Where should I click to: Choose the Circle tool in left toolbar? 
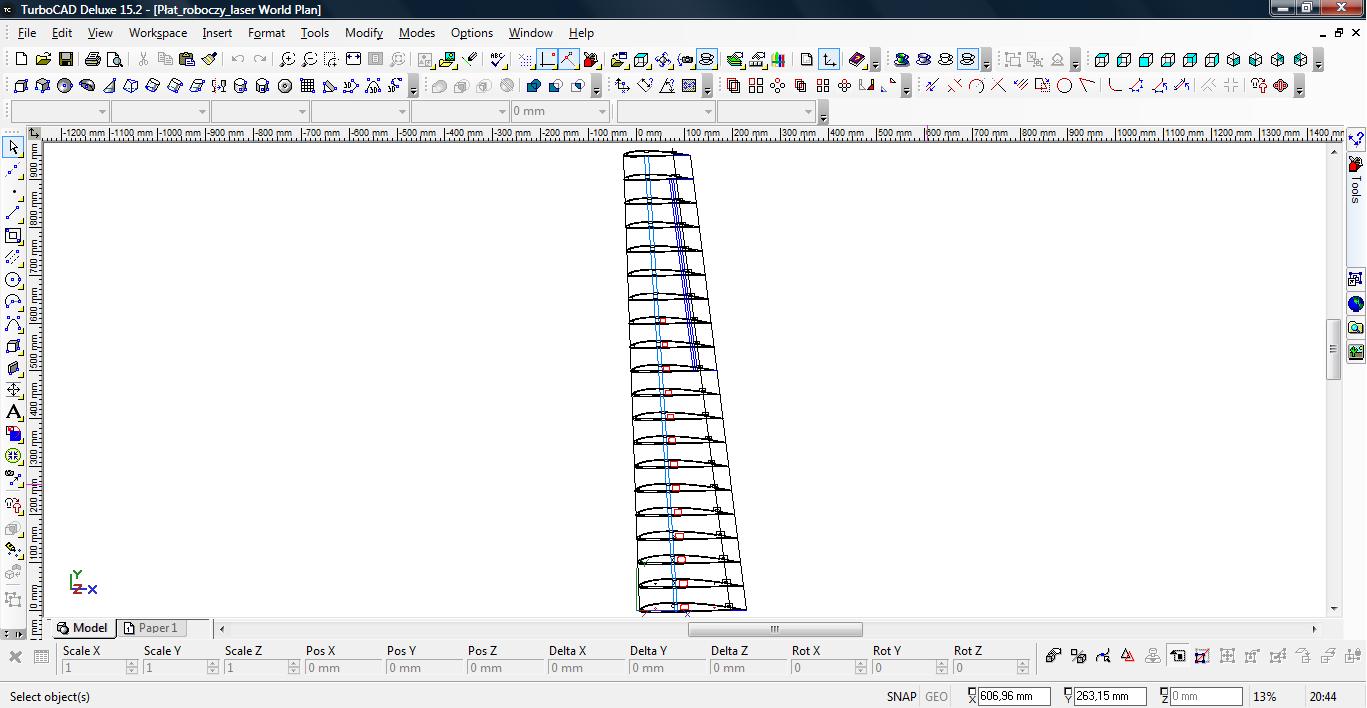[13, 280]
